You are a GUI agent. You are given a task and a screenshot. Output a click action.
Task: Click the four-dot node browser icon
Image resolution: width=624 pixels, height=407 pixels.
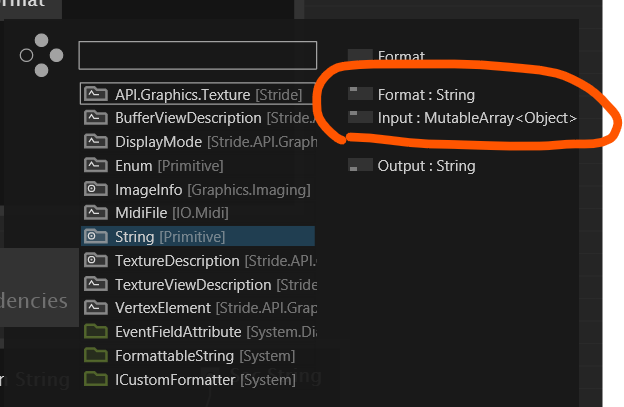tap(40, 55)
